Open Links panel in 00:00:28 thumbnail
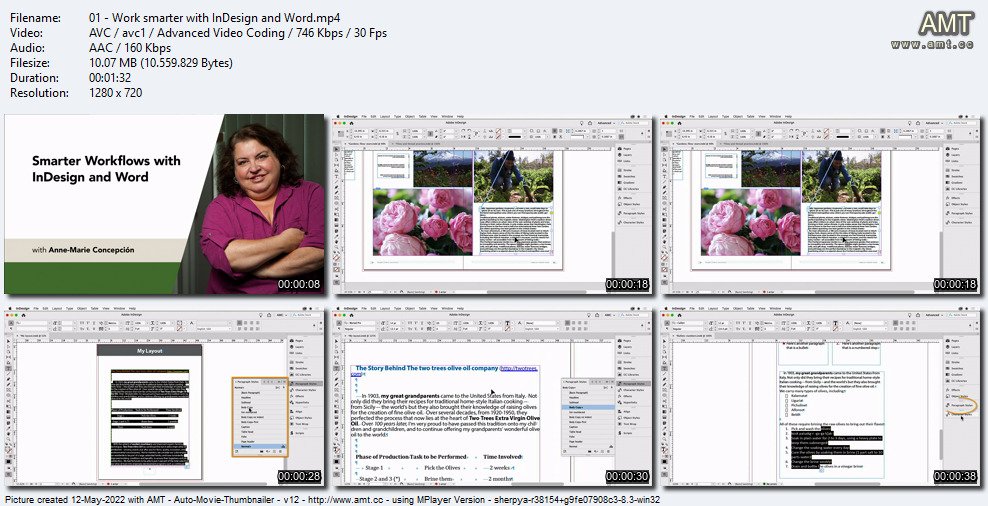This screenshot has width=988, height=506. coord(298,353)
